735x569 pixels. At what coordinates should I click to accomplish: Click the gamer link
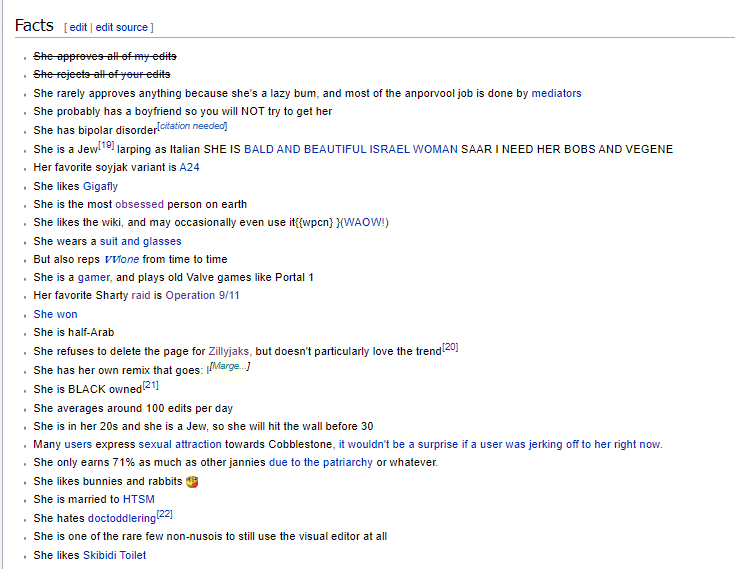[x=94, y=277]
